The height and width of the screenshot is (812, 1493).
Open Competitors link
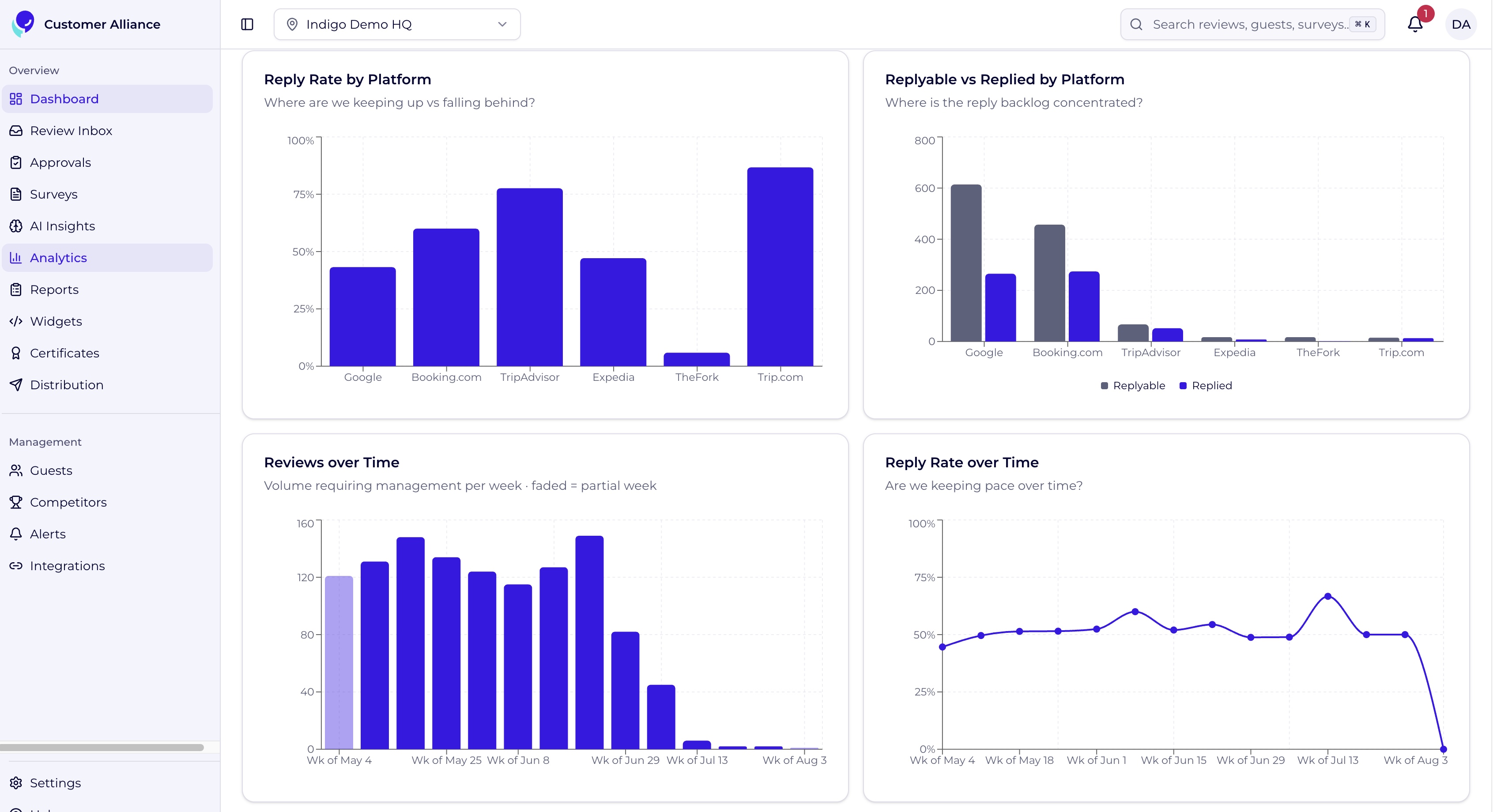(107, 503)
